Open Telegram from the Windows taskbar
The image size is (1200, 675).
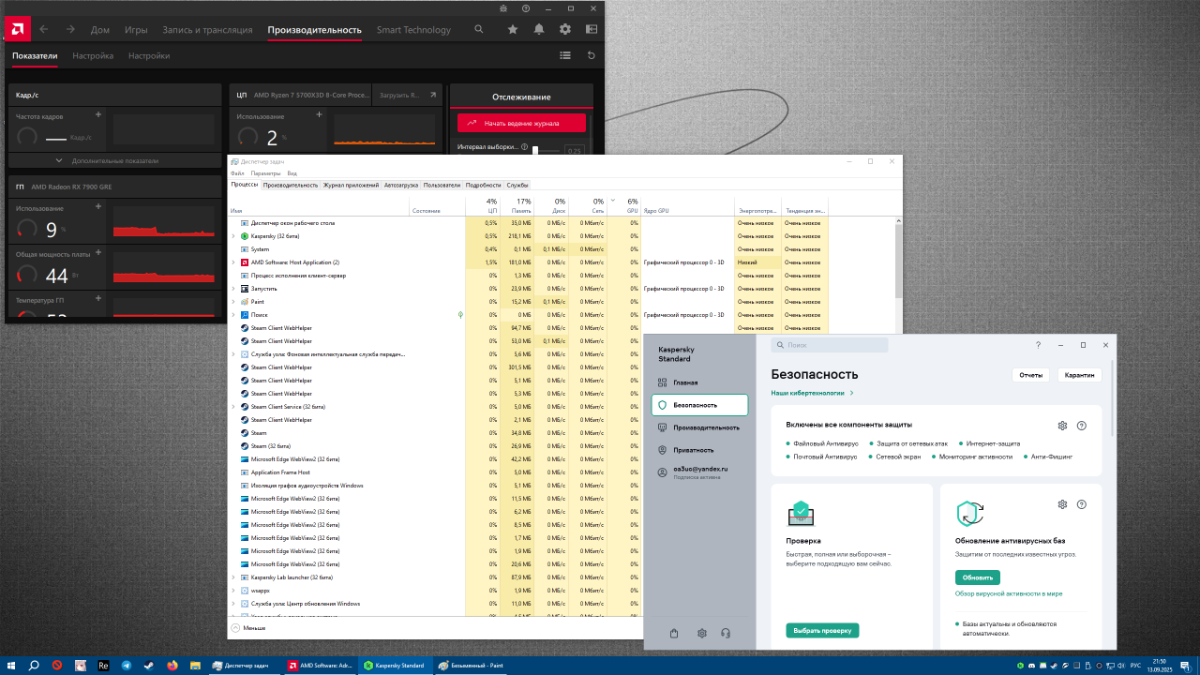click(126, 665)
